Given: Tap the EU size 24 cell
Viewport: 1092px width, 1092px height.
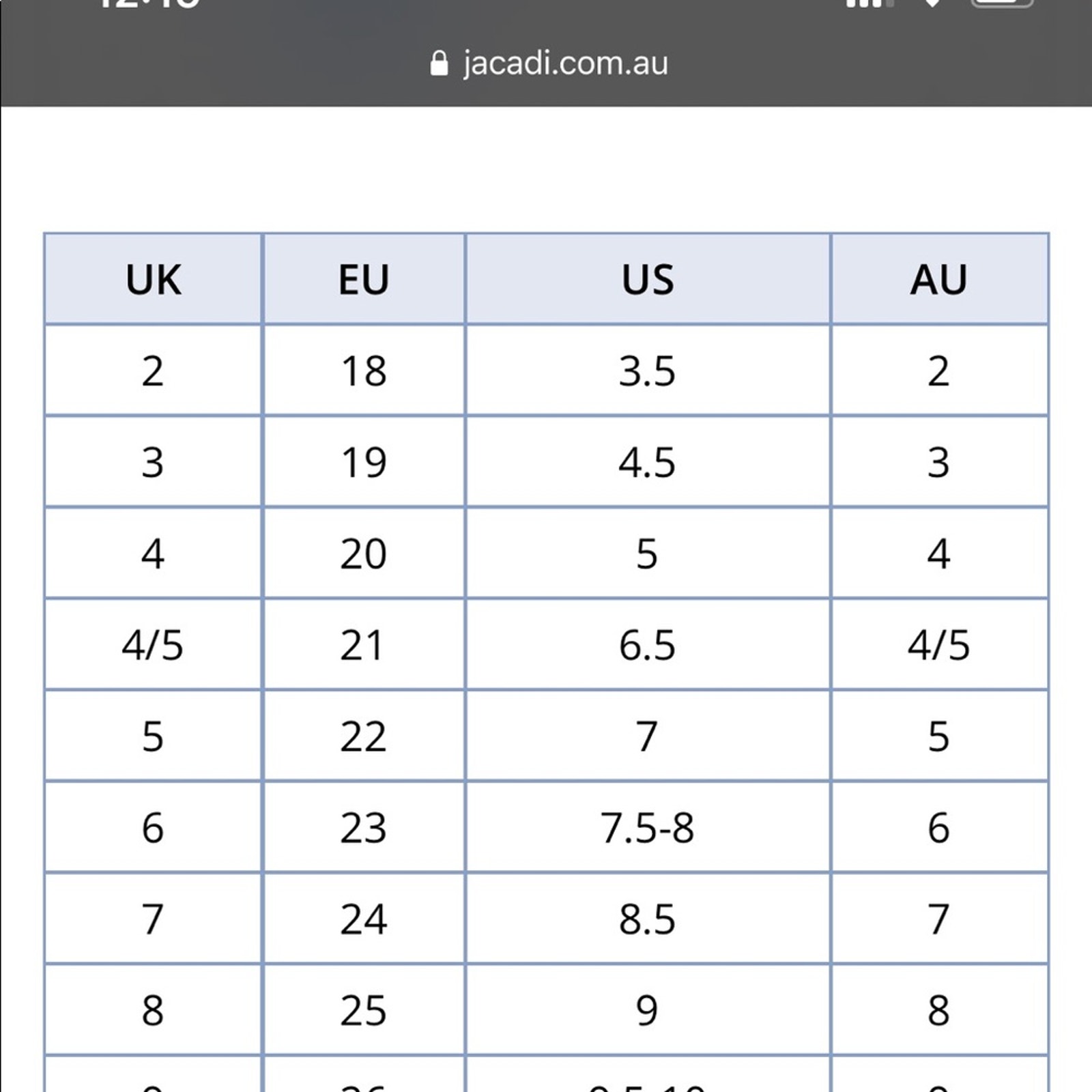Looking at the screenshot, I should pos(364,919).
